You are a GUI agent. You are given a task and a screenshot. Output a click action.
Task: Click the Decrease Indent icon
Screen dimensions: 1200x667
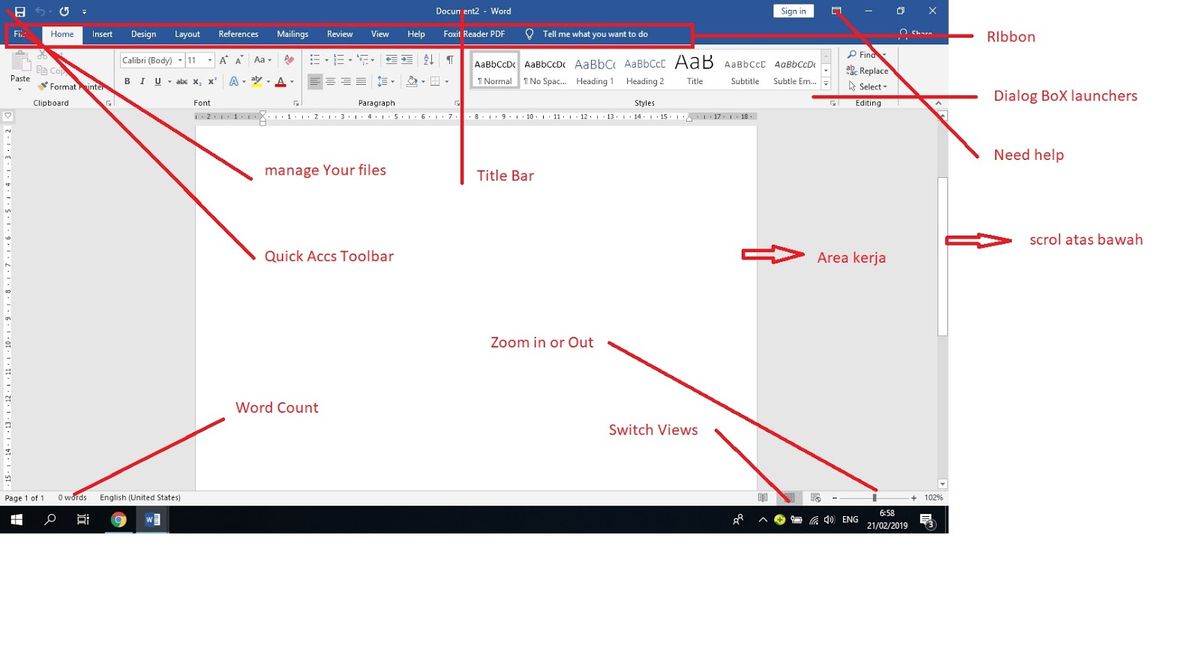pos(391,61)
